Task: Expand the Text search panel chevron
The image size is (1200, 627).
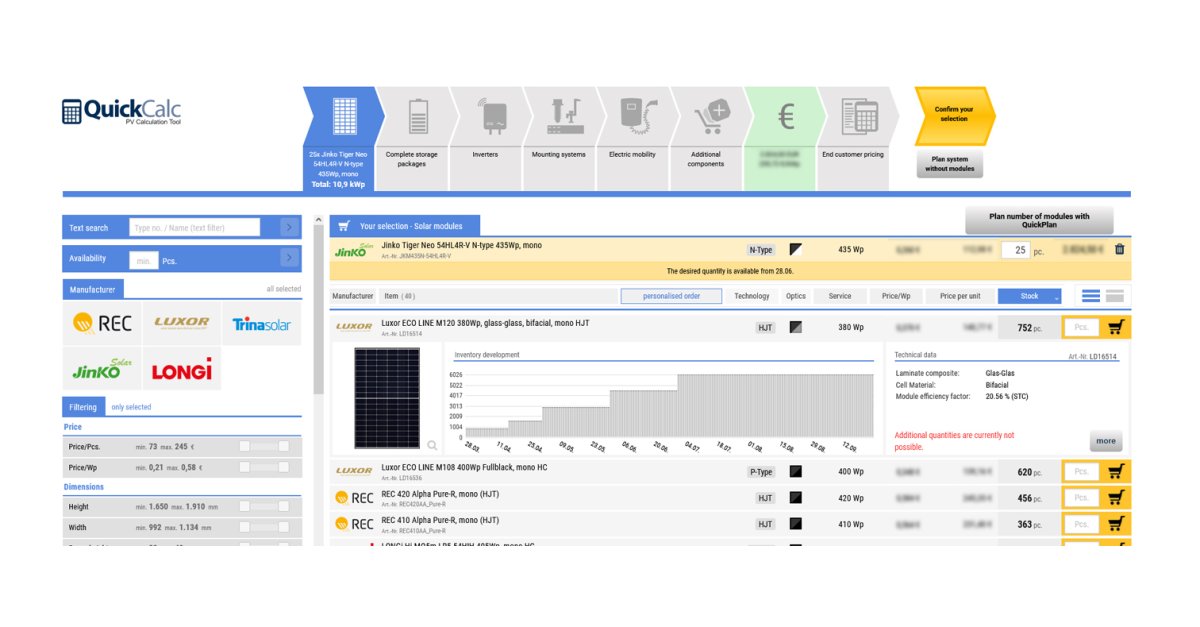Action: coord(291,227)
